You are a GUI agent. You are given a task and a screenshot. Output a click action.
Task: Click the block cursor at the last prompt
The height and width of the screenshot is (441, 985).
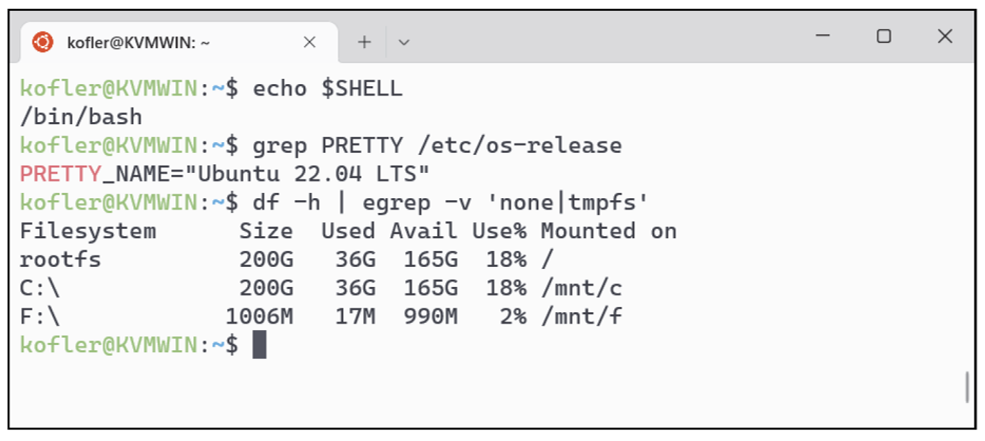[260, 345]
